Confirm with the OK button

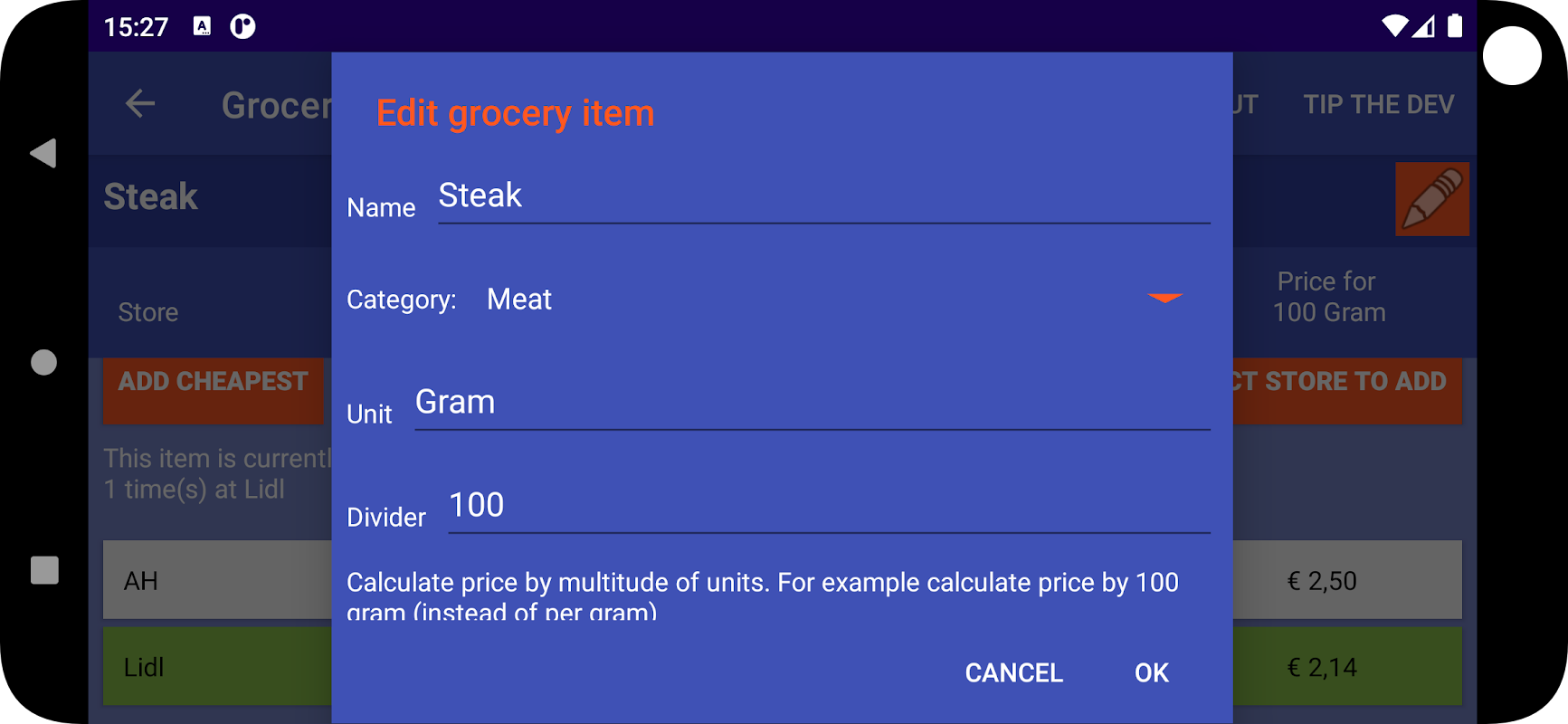pos(1151,672)
